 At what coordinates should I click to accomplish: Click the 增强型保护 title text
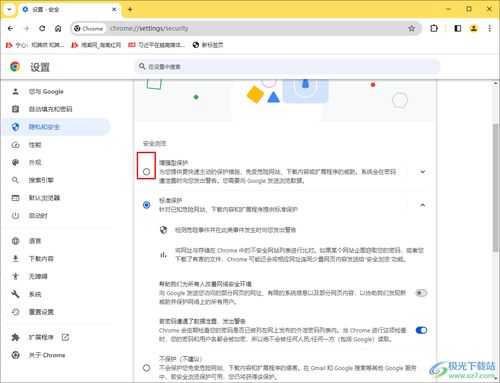coord(173,163)
